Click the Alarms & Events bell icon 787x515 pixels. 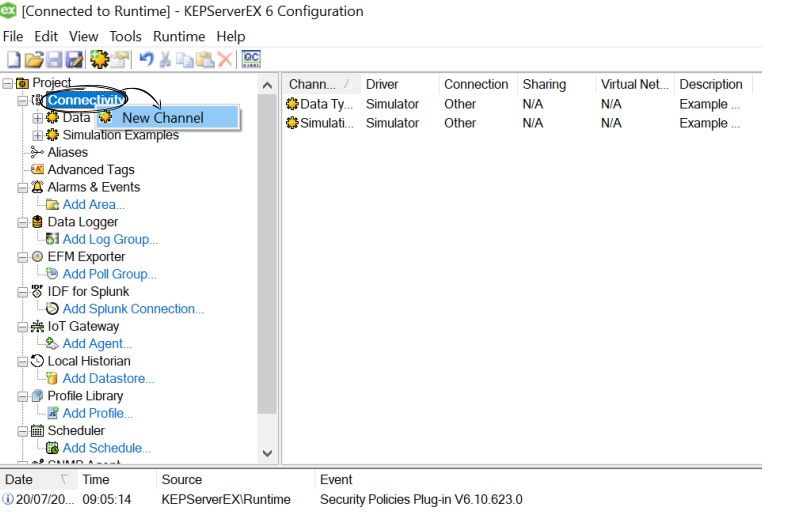click(x=38, y=187)
